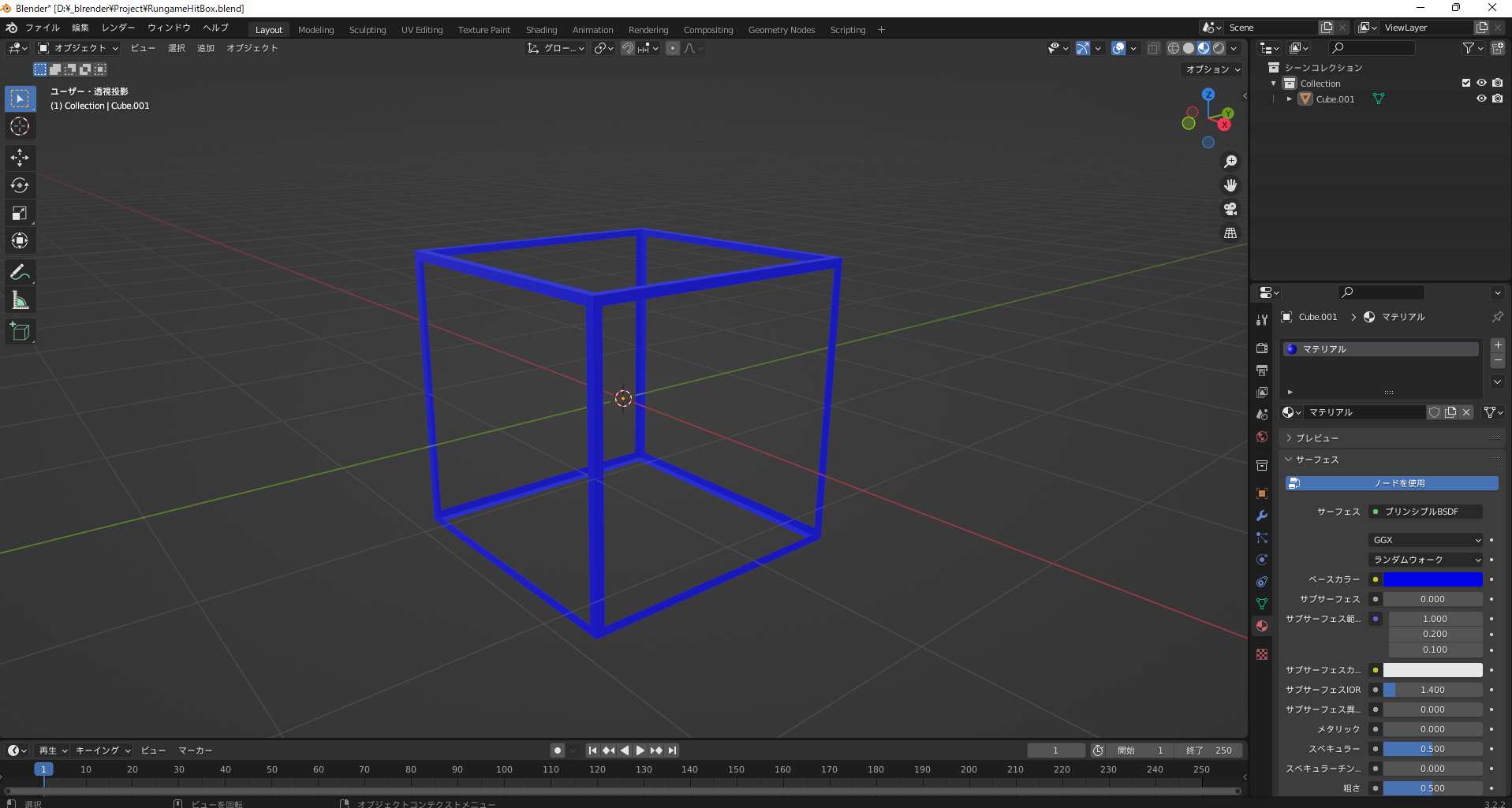This screenshot has height=808, width=1512.
Task: Add a material slot with plus button
Action: point(1498,345)
